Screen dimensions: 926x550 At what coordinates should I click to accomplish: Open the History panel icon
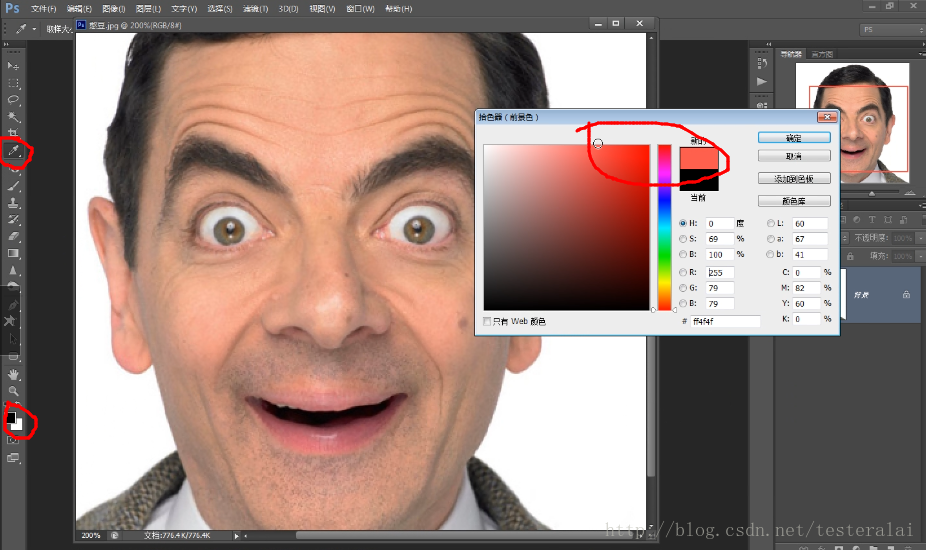(x=762, y=63)
